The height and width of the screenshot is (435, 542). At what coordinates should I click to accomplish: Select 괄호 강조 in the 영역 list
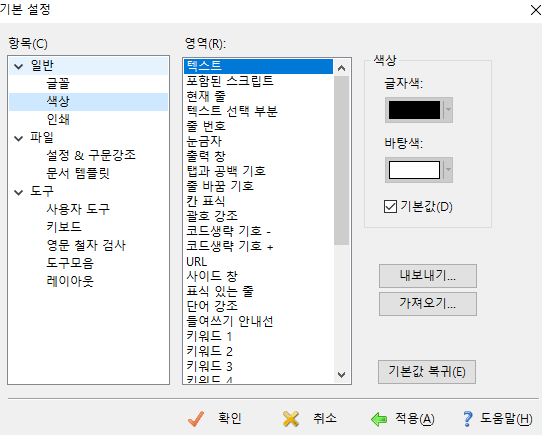pyautogui.click(x=259, y=216)
